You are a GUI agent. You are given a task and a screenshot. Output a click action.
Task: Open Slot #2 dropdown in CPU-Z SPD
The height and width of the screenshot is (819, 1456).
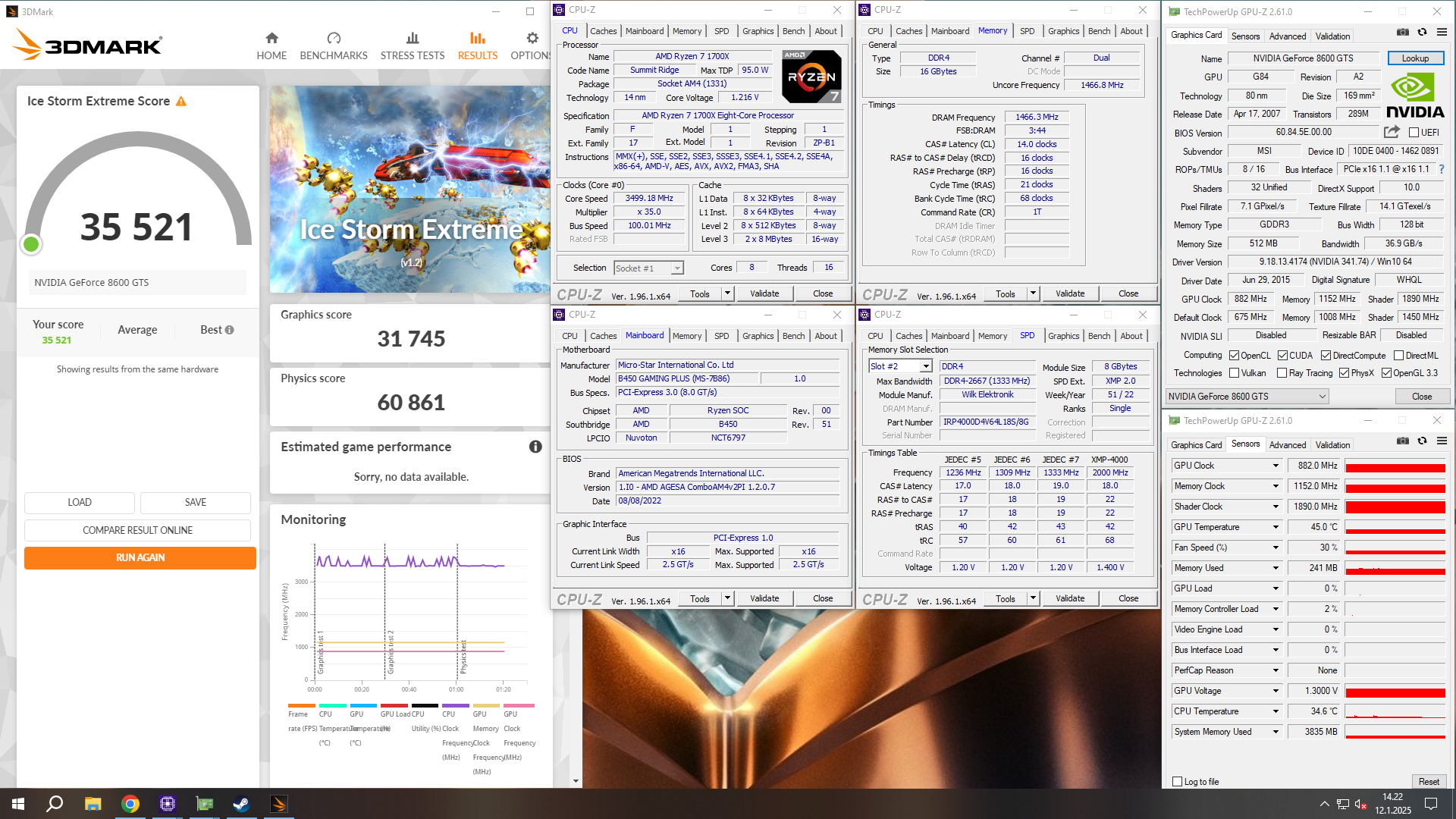[x=900, y=366]
